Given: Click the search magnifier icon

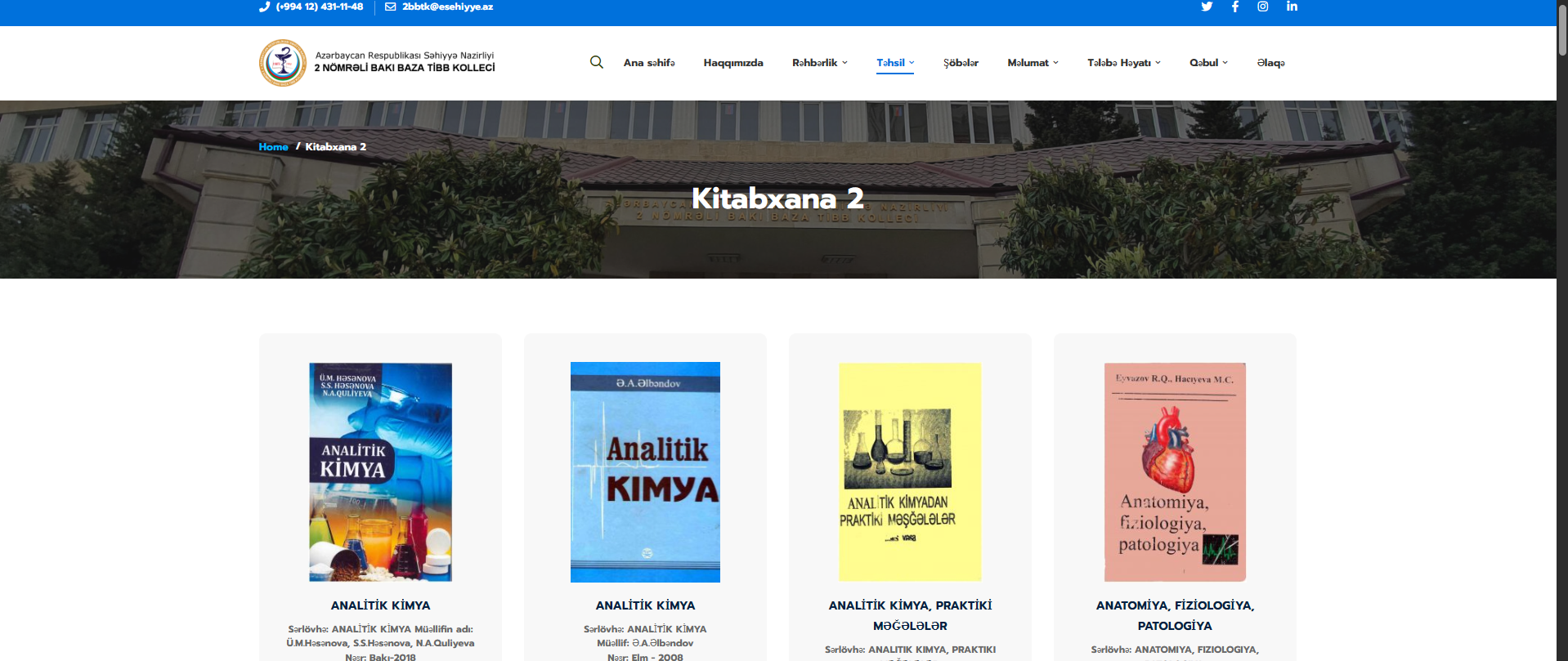Looking at the screenshot, I should [597, 62].
